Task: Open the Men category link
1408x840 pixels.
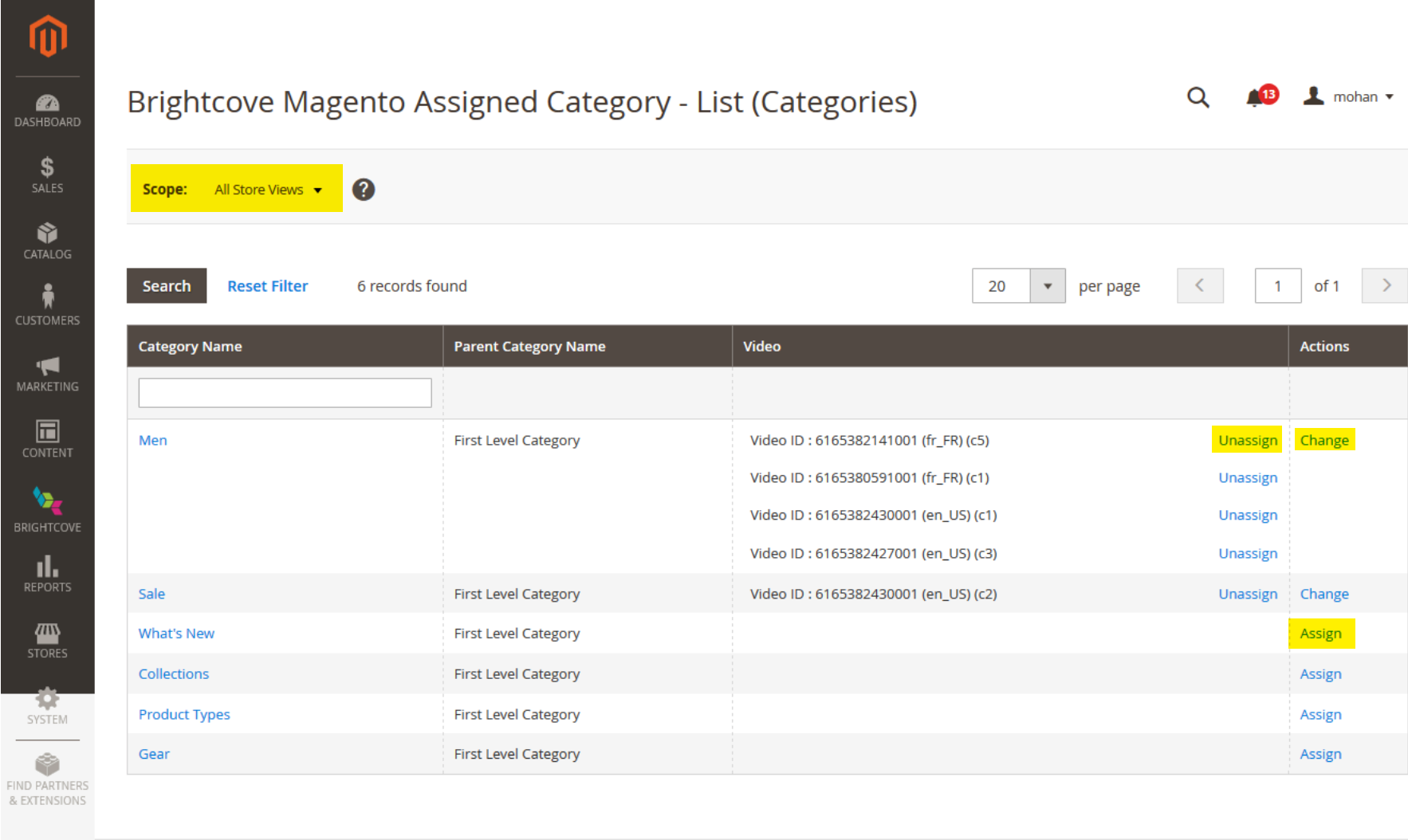Action: tap(152, 439)
